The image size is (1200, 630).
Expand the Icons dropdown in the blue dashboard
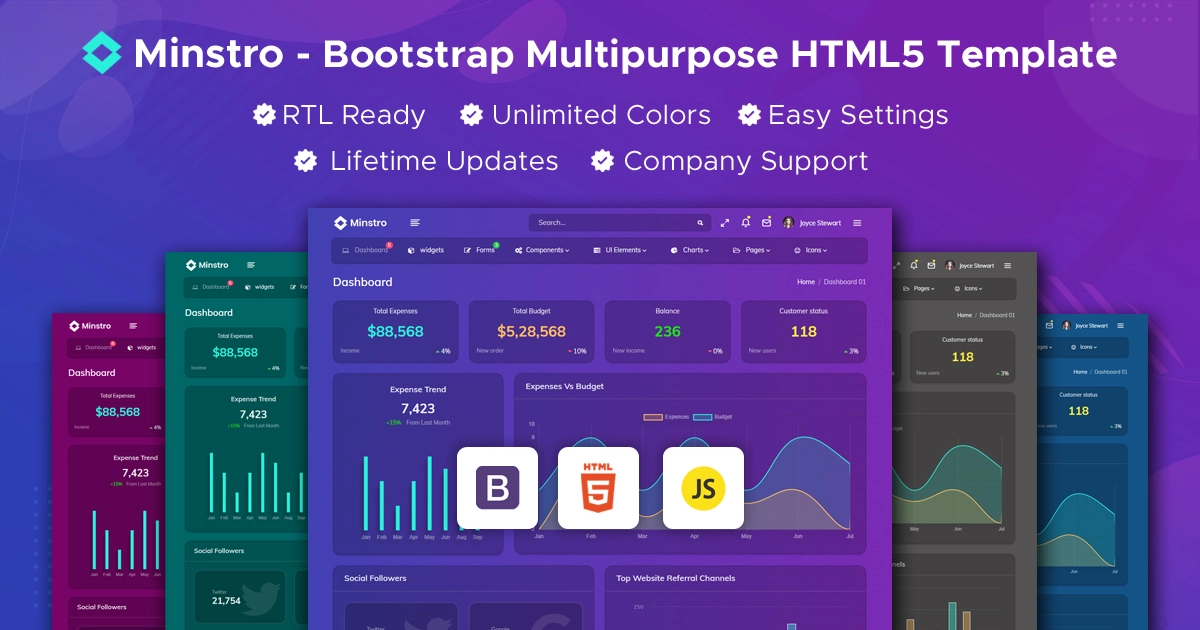coord(1084,347)
